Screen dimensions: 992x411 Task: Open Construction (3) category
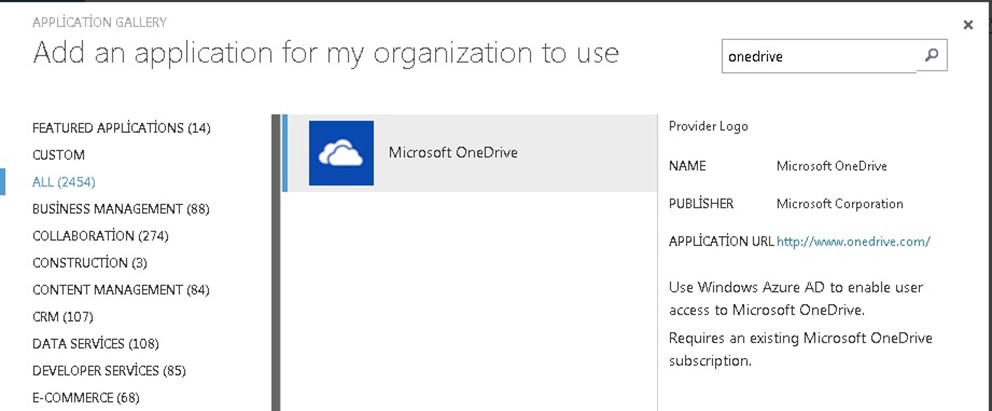(x=90, y=262)
